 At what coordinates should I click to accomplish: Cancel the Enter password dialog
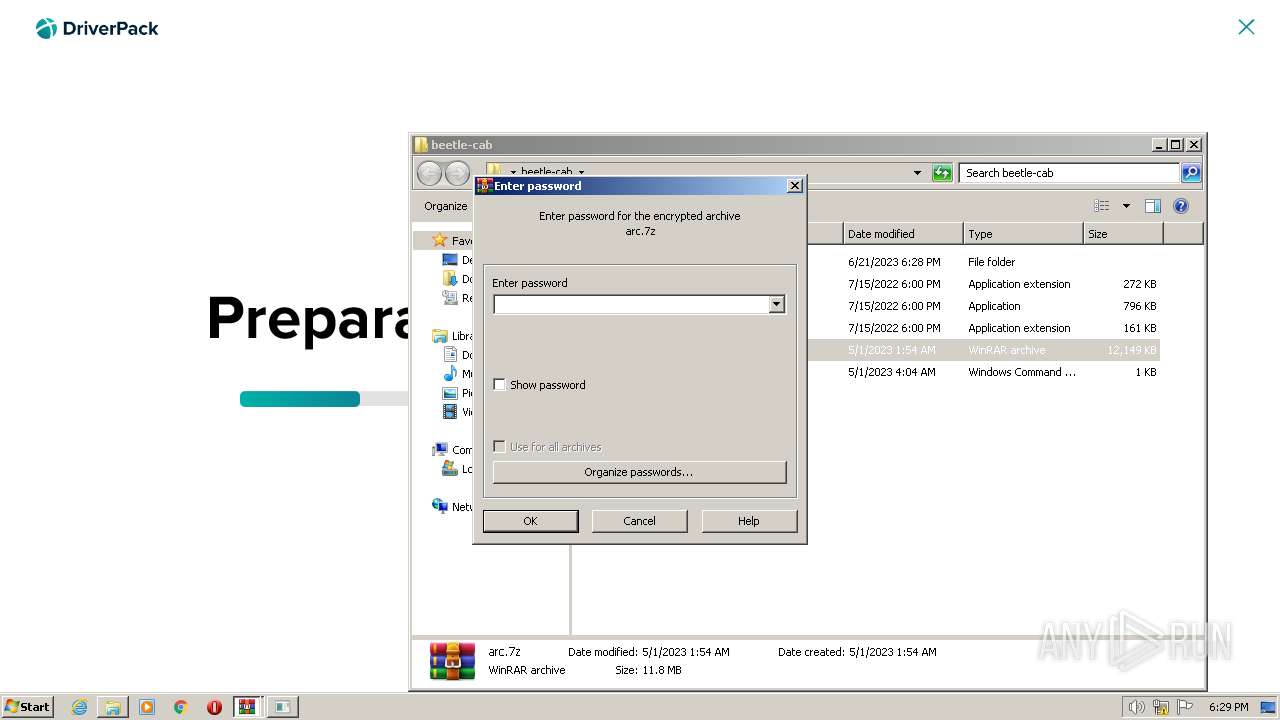tap(639, 521)
